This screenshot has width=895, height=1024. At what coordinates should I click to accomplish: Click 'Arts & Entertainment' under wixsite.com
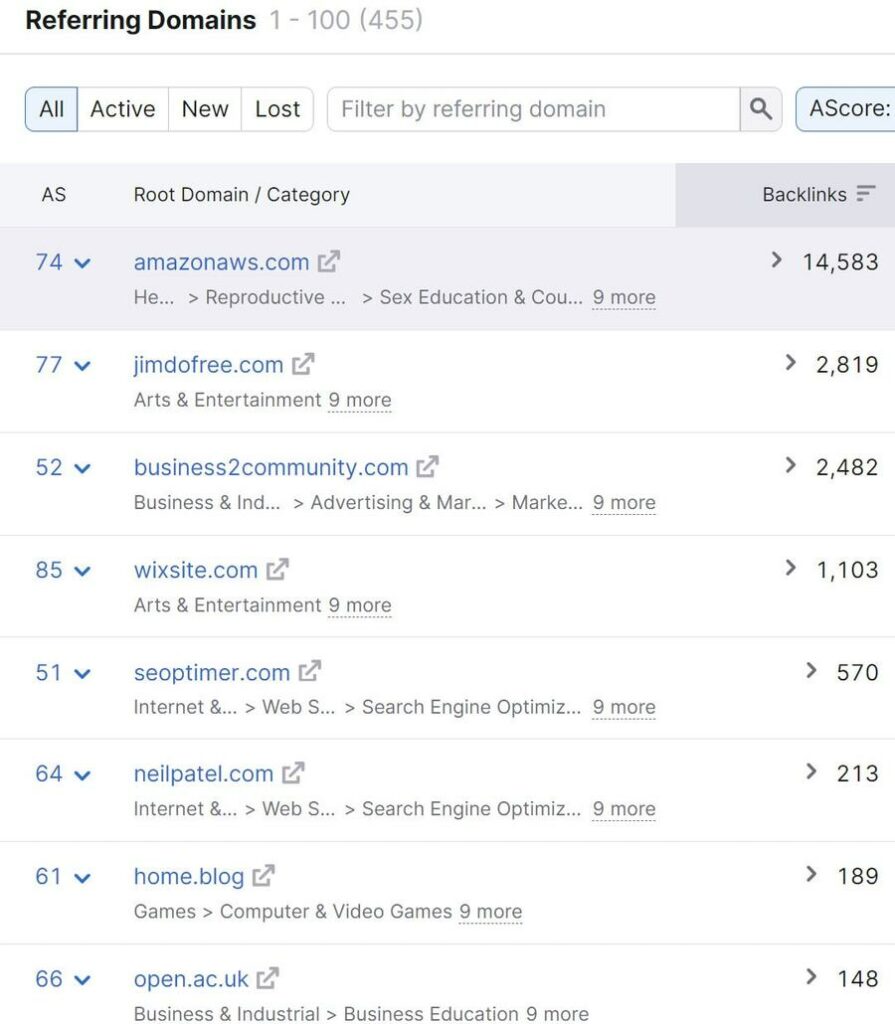pos(227,605)
